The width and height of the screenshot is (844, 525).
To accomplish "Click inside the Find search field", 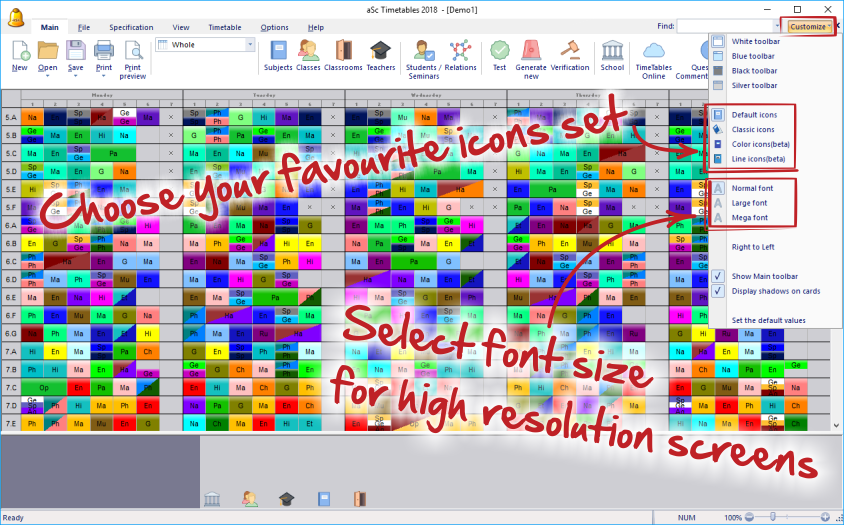I will click(724, 27).
